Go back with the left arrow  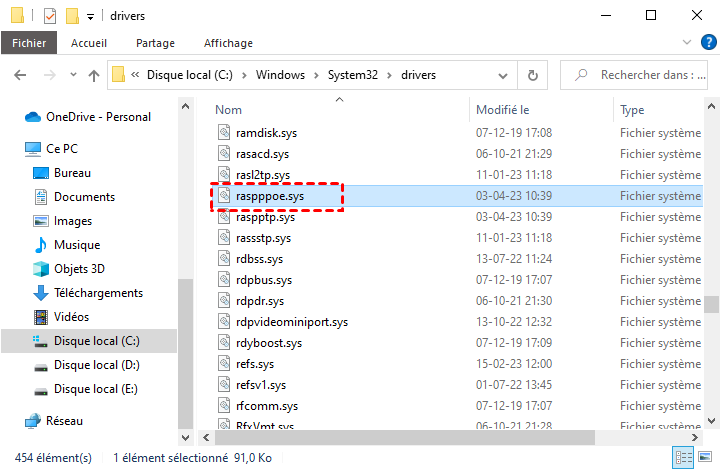point(20,75)
